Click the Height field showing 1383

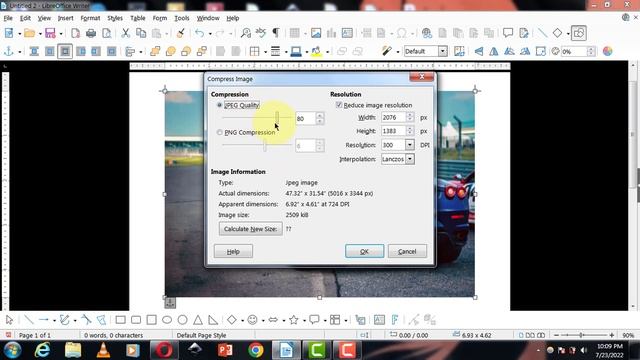pos(393,131)
